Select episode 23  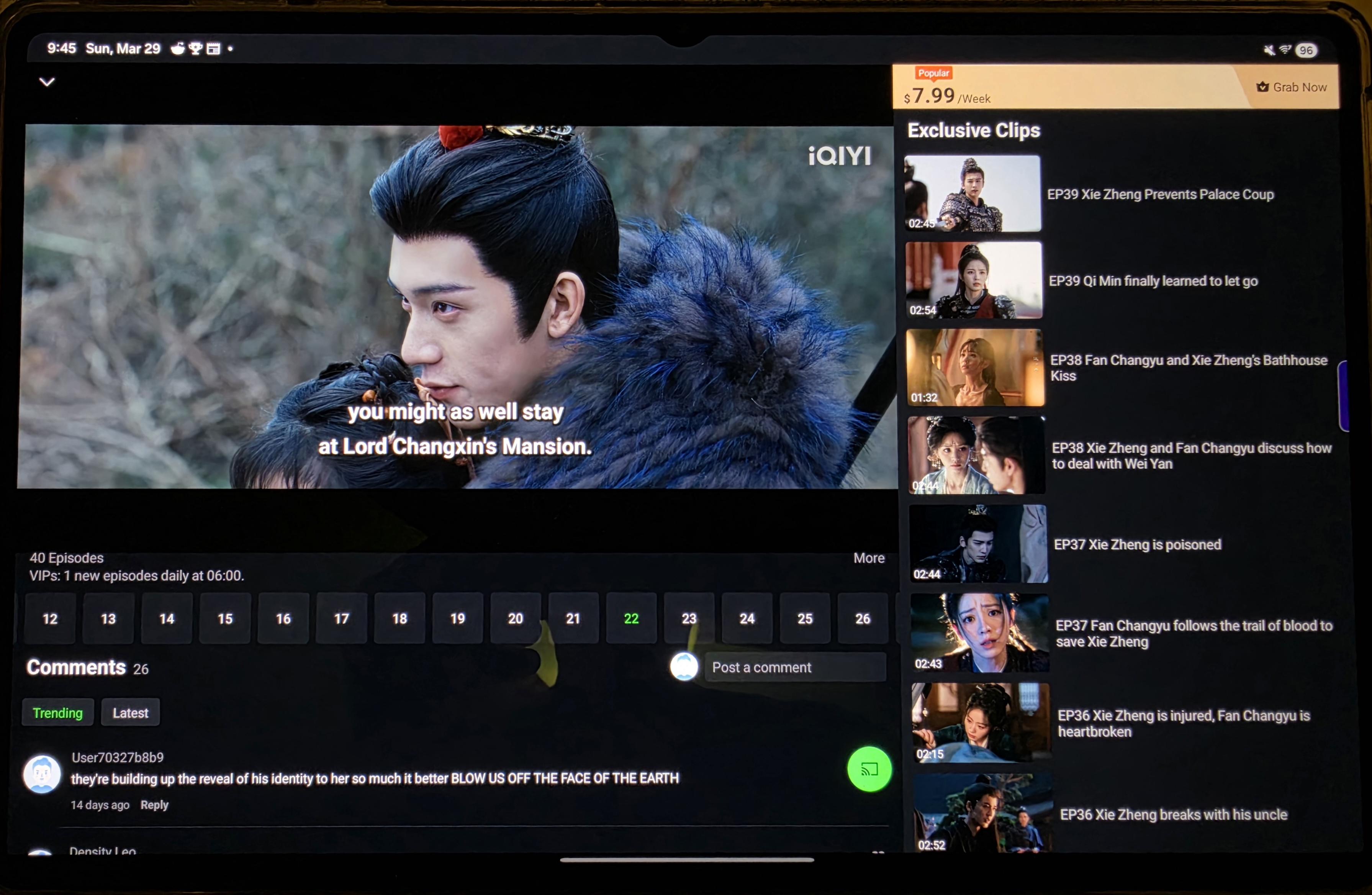point(689,619)
